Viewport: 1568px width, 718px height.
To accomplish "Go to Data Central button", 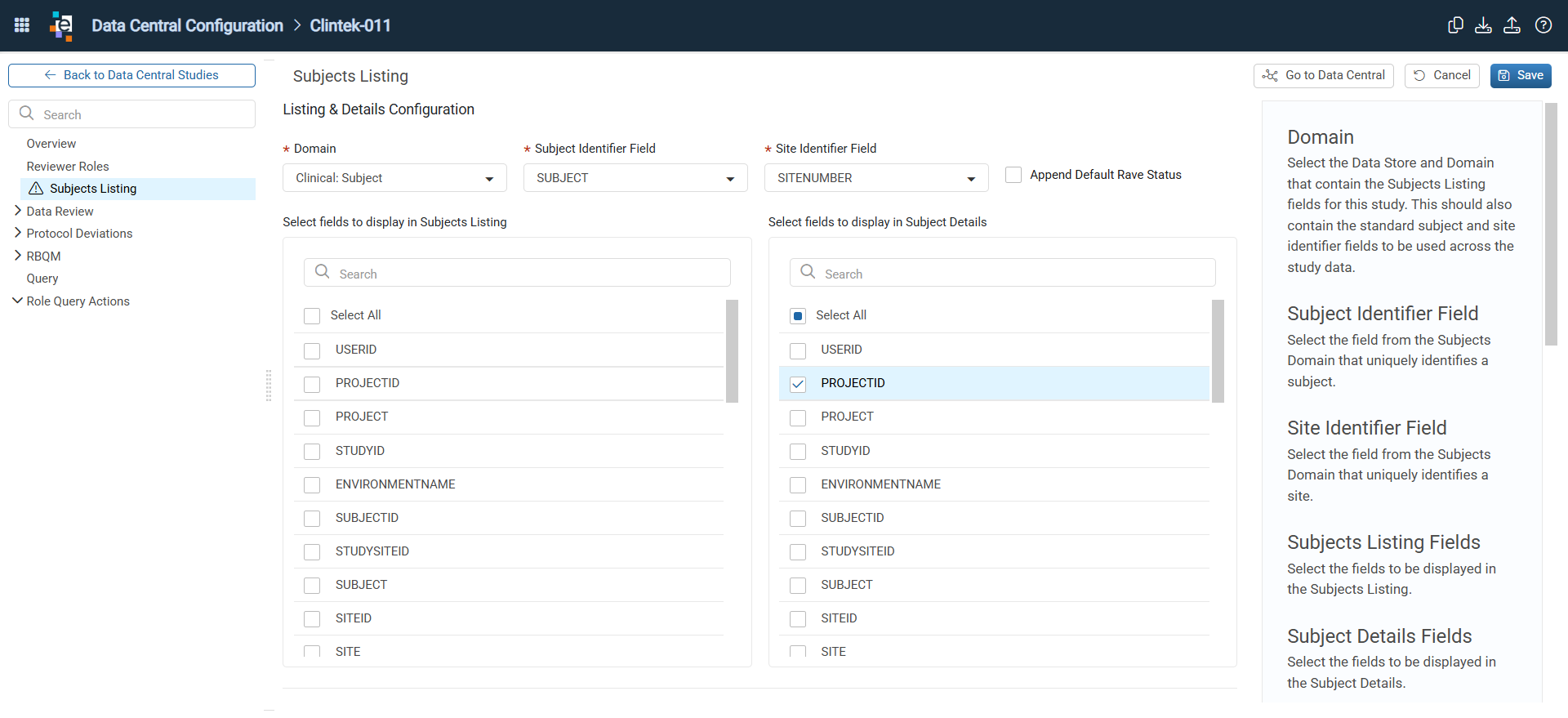I will click(1323, 75).
